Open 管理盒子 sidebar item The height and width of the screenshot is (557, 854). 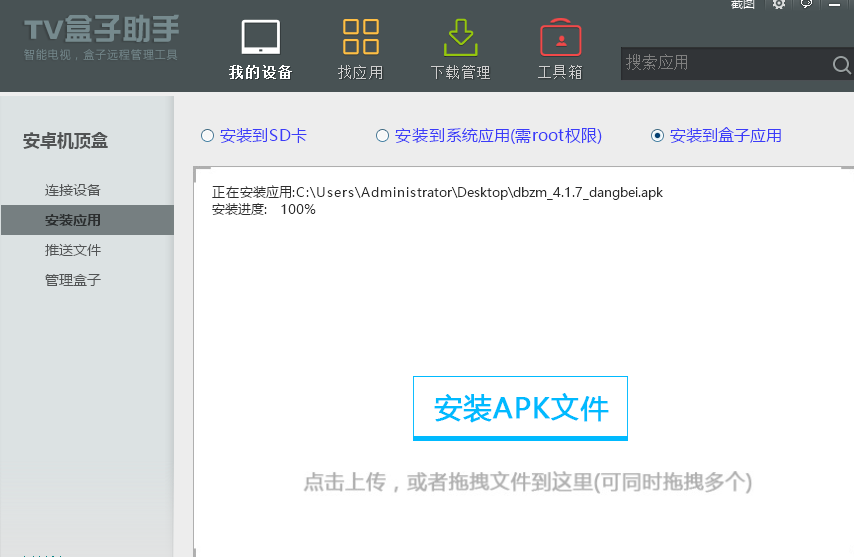click(x=73, y=280)
